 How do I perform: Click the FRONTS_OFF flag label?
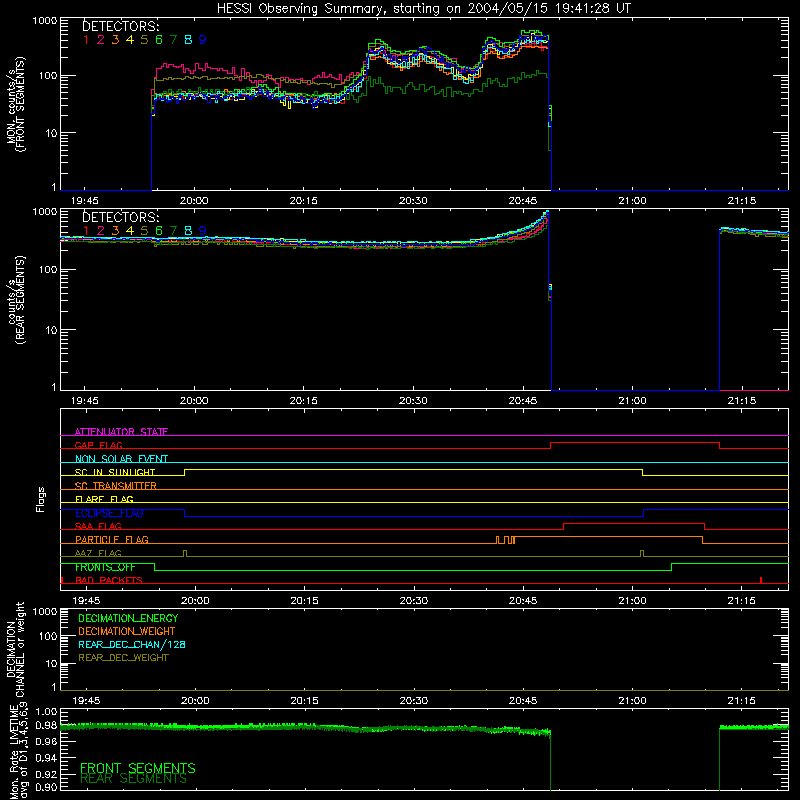point(105,567)
